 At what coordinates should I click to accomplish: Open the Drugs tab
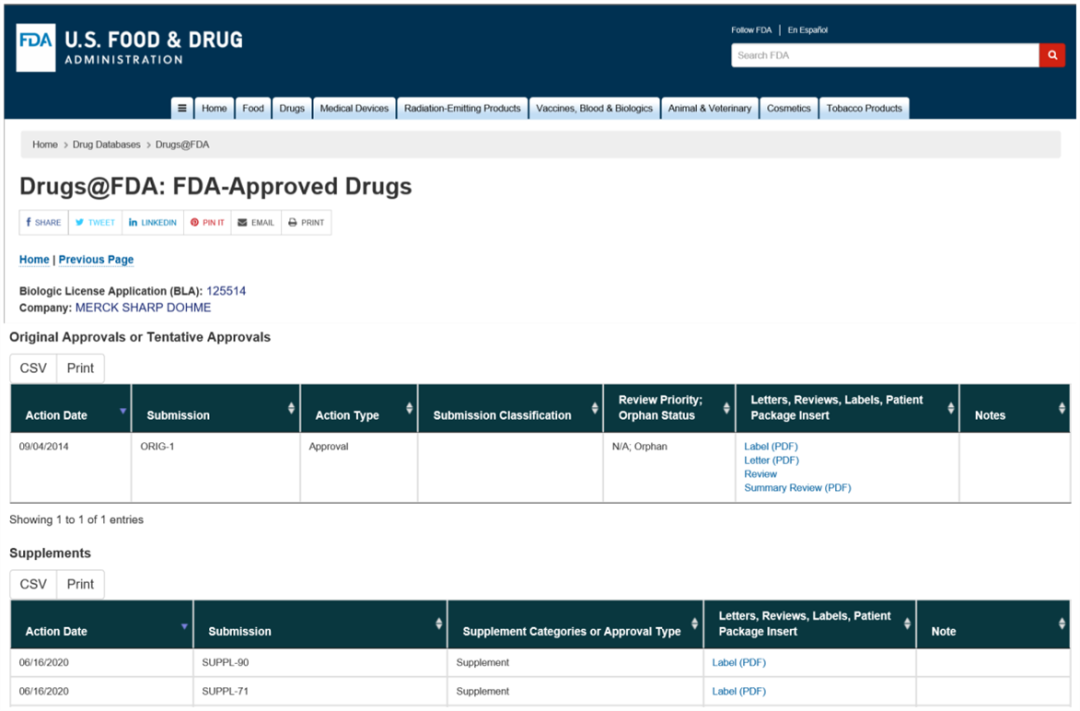click(292, 108)
